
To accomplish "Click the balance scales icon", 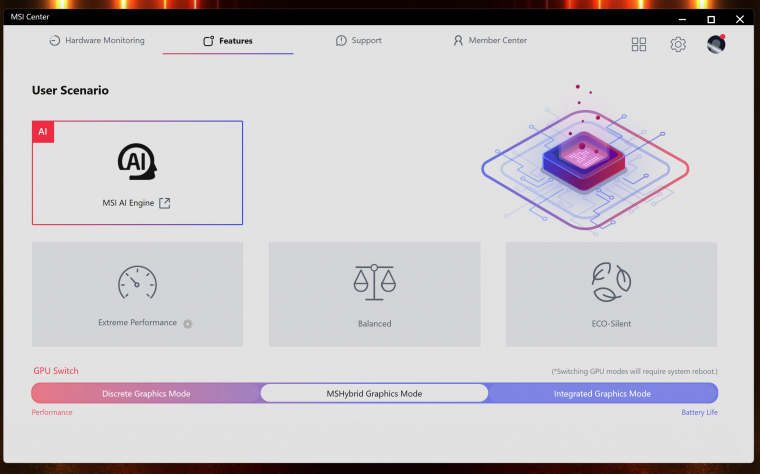I will click(374, 282).
